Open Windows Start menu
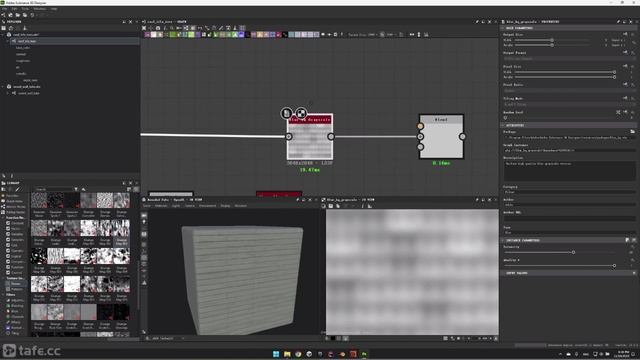 276,354
